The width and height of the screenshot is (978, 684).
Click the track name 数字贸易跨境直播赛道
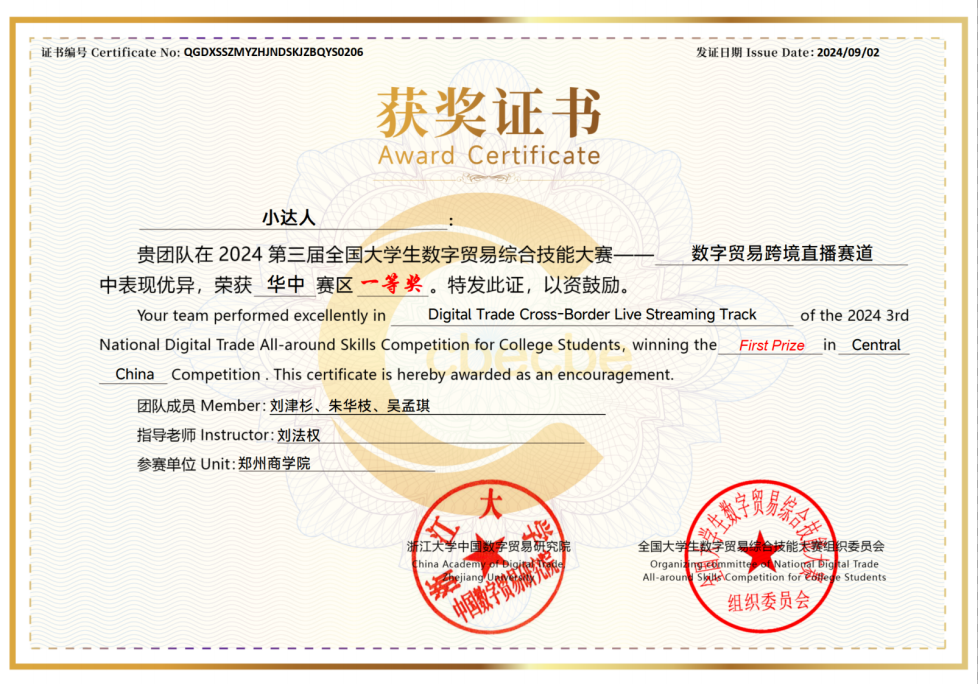tap(782, 254)
